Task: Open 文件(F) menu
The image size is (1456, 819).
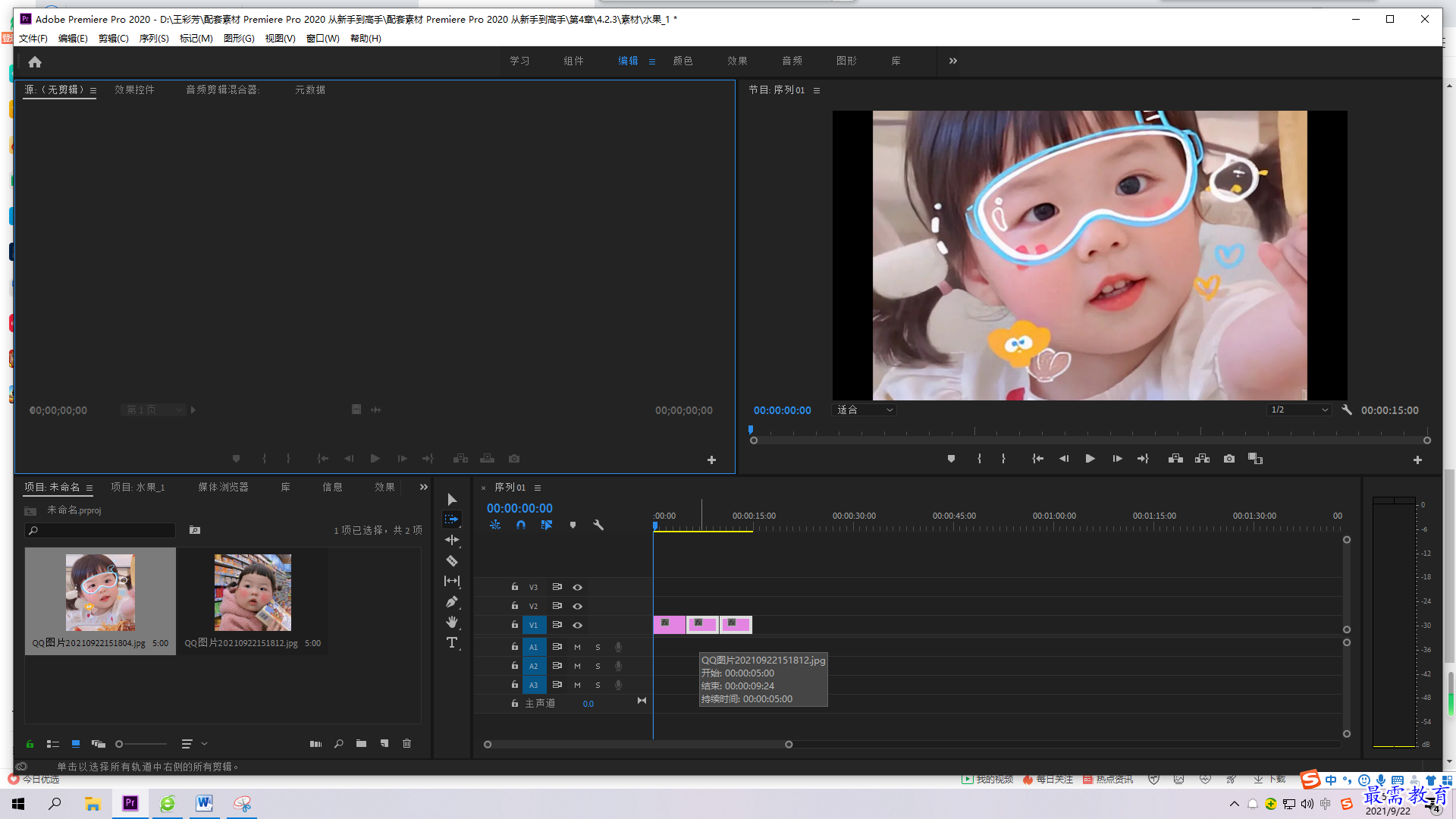Action: tap(33, 38)
